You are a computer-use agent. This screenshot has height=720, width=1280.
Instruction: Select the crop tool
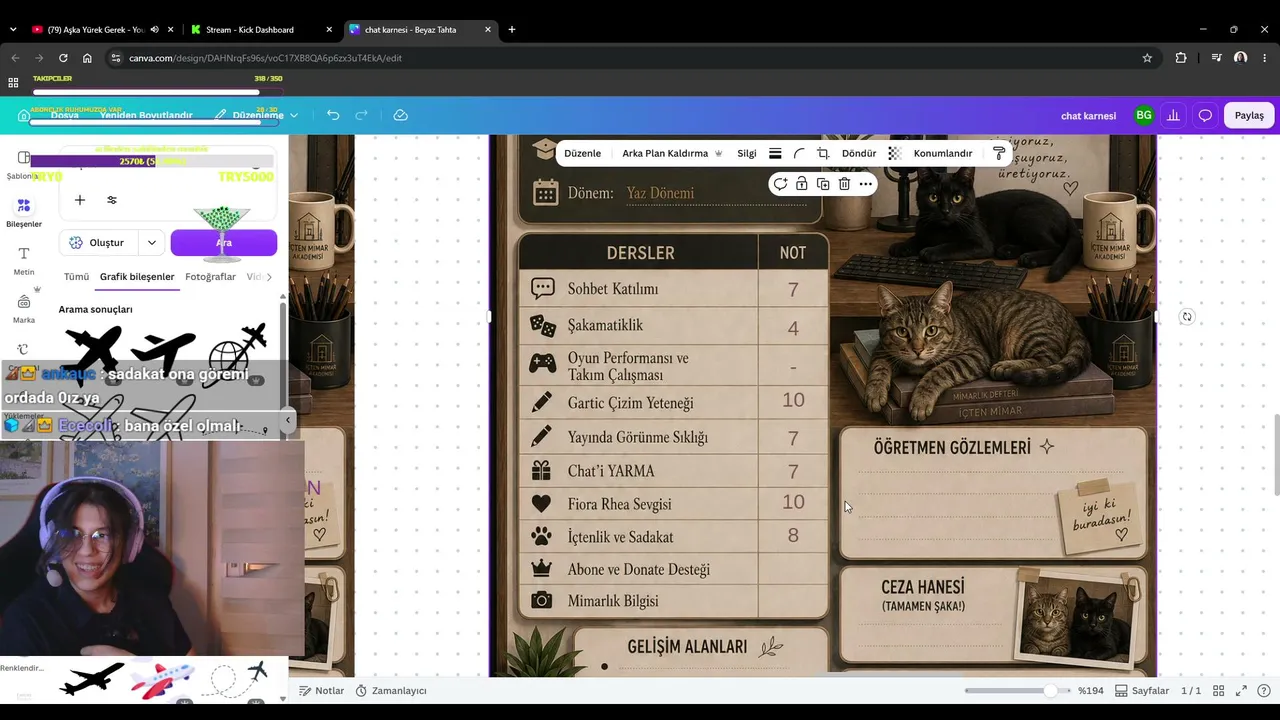tap(823, 153)
